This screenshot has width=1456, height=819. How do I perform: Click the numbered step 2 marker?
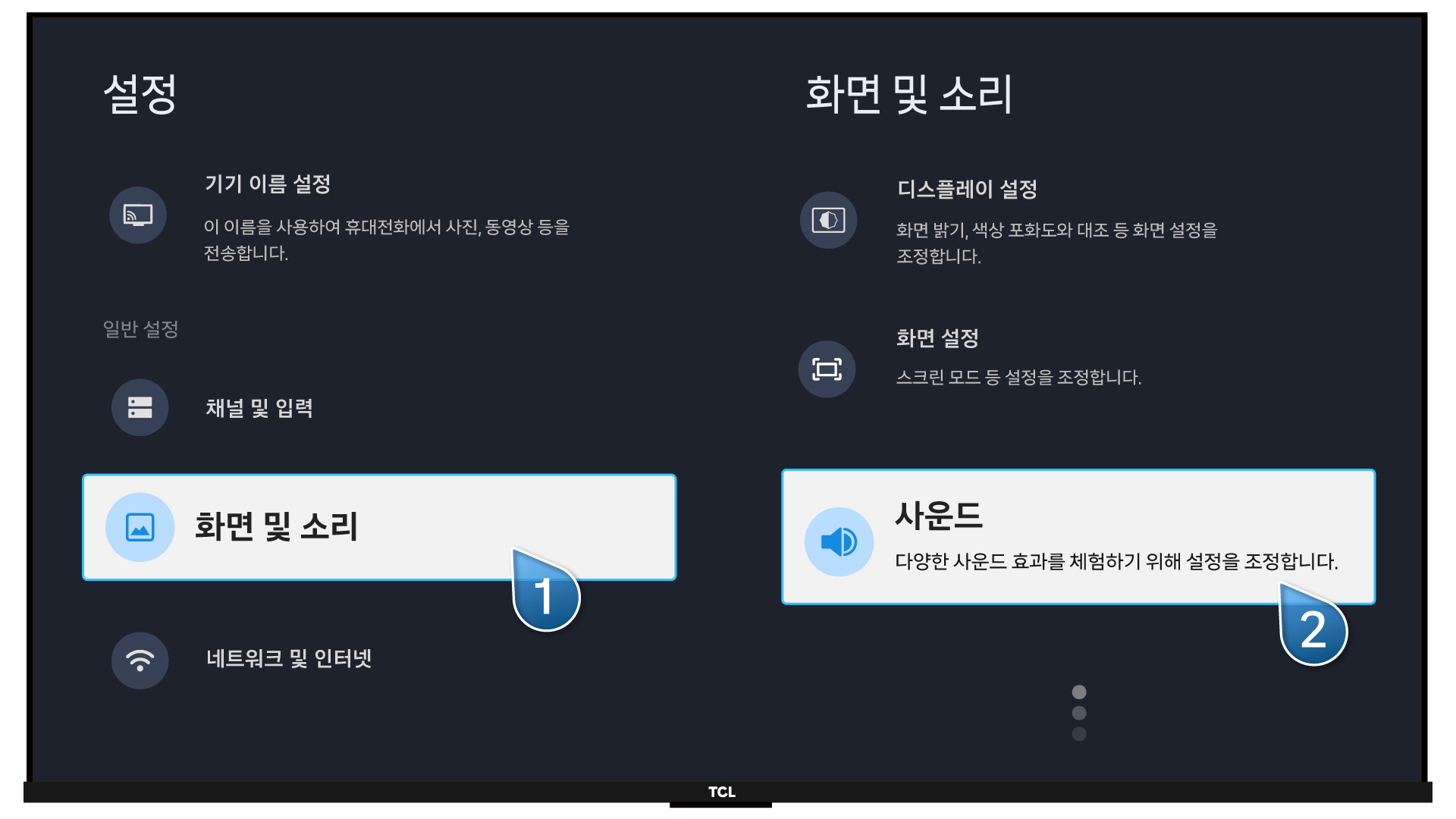pyautogui.click(x=1313, y=629)
